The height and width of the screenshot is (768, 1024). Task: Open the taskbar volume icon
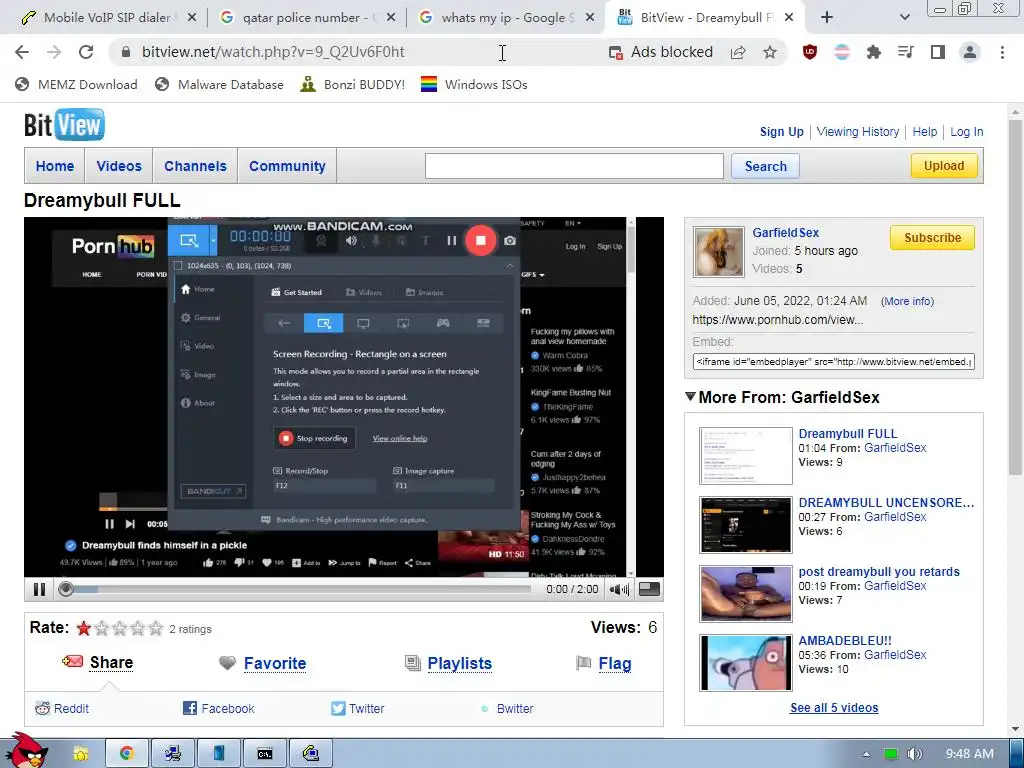coord(914,754)
